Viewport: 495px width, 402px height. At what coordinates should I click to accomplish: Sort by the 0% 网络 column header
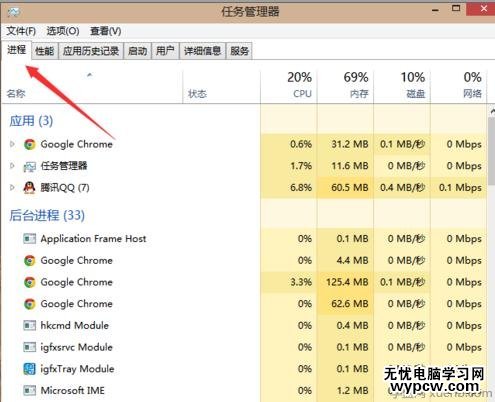click(459, 87)
